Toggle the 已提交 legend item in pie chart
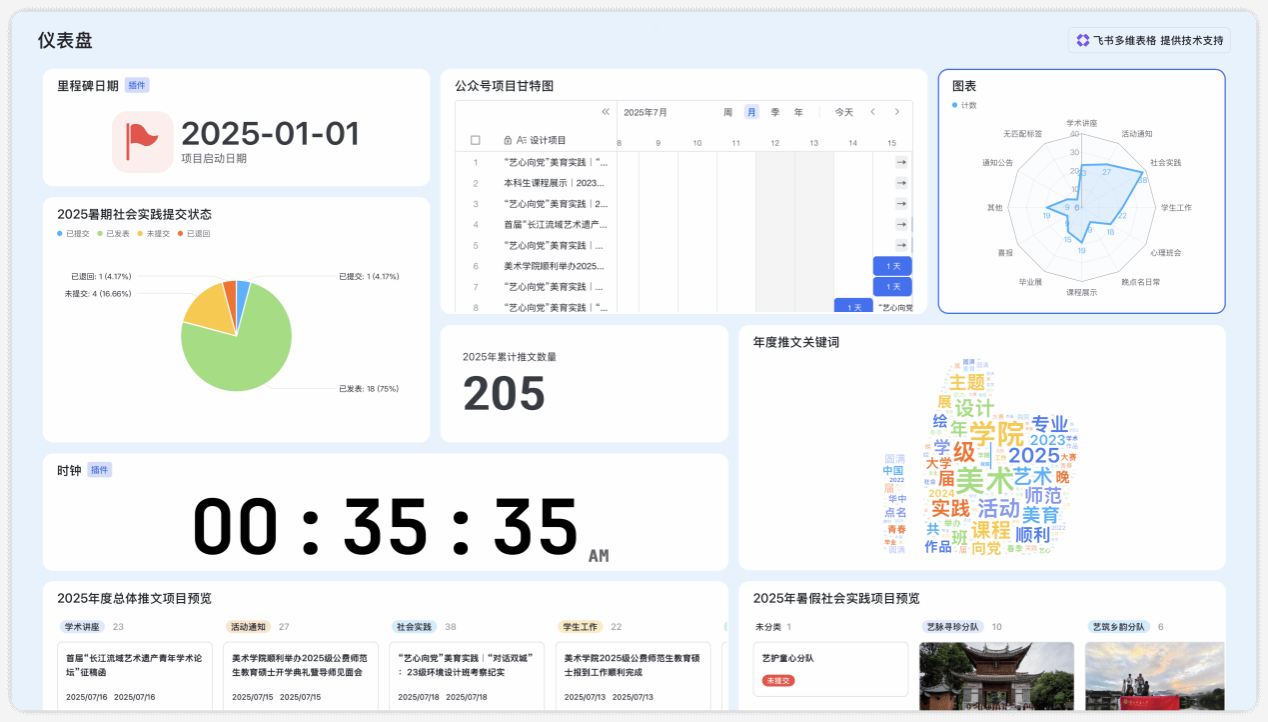The width and height of the screenshot is (1268, 722). tap(74, 234)
